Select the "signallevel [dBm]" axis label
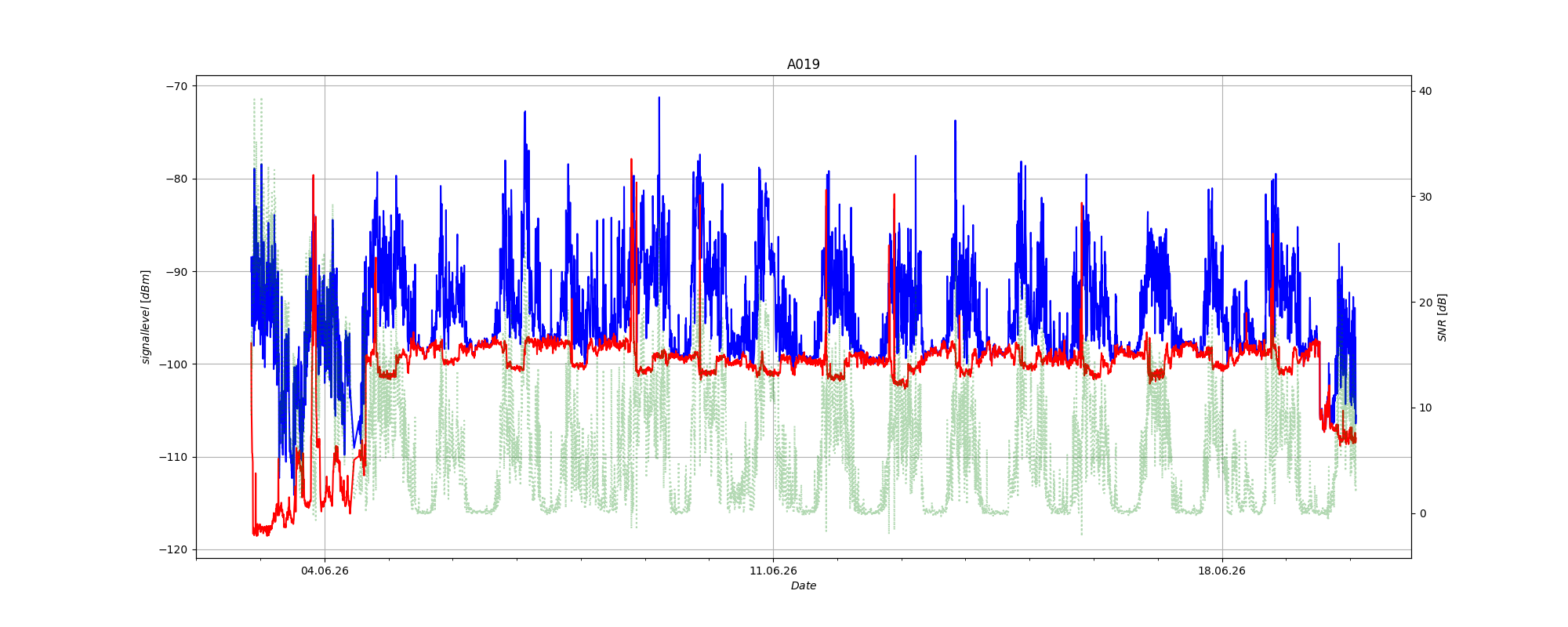Image resolution: width=1568 pixels, height=627 pixels. pyautogui.click(x=146, y=317)
